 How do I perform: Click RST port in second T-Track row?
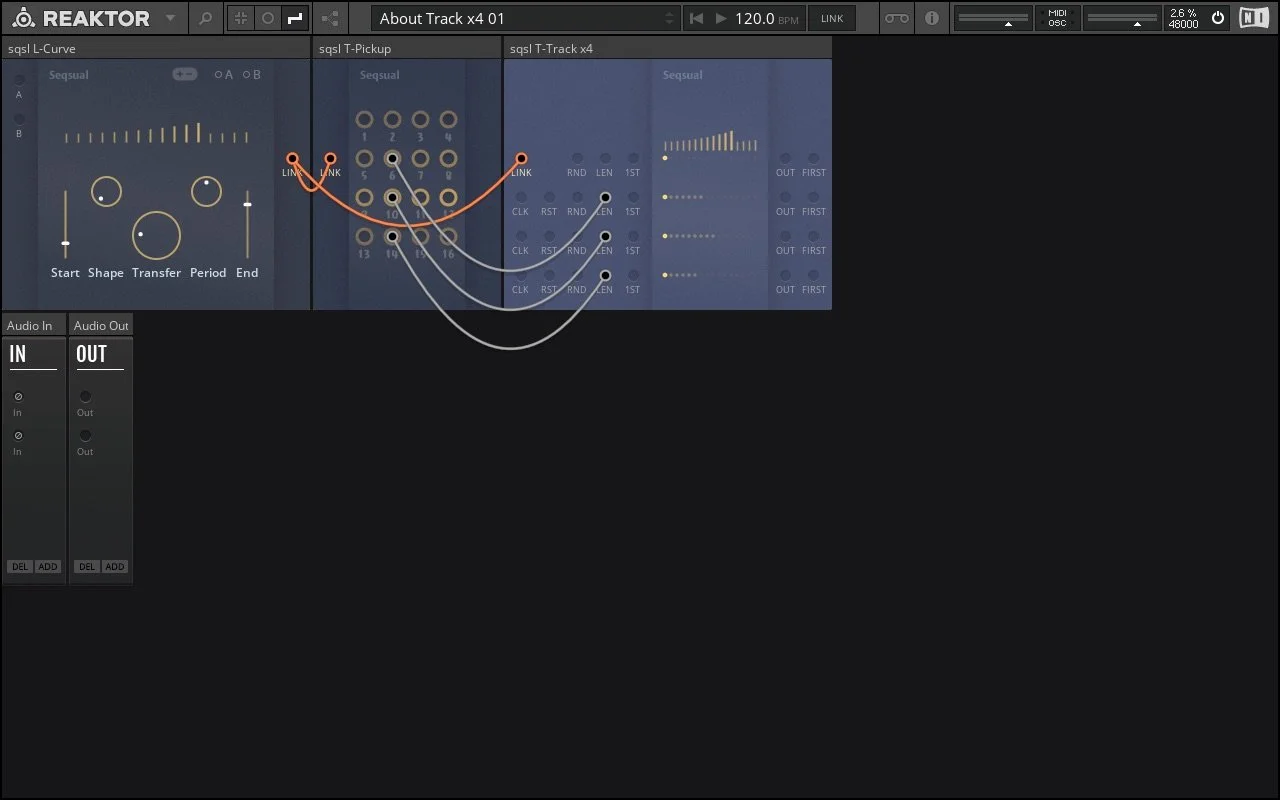(x=549, y=197)
